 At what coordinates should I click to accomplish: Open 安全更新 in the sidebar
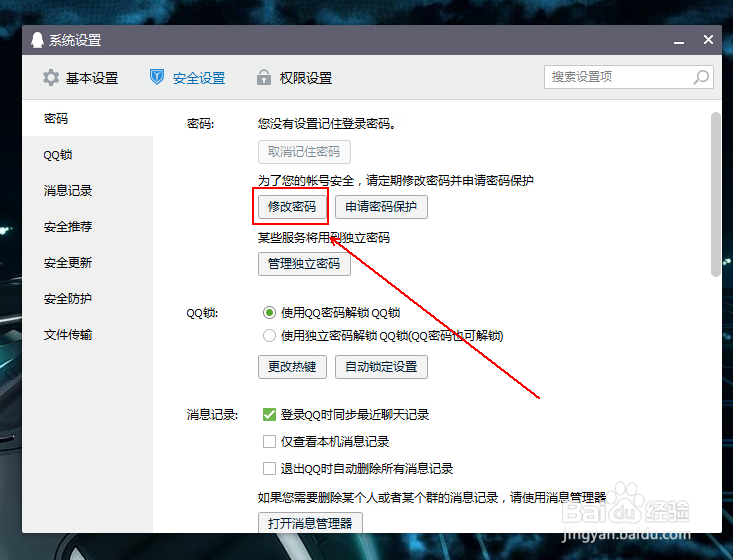point(87,263)
